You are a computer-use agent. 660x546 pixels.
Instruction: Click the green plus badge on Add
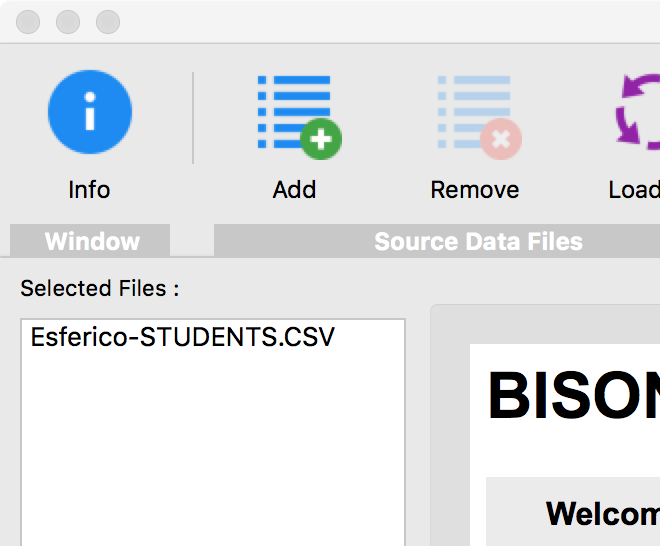click(321, 139)
